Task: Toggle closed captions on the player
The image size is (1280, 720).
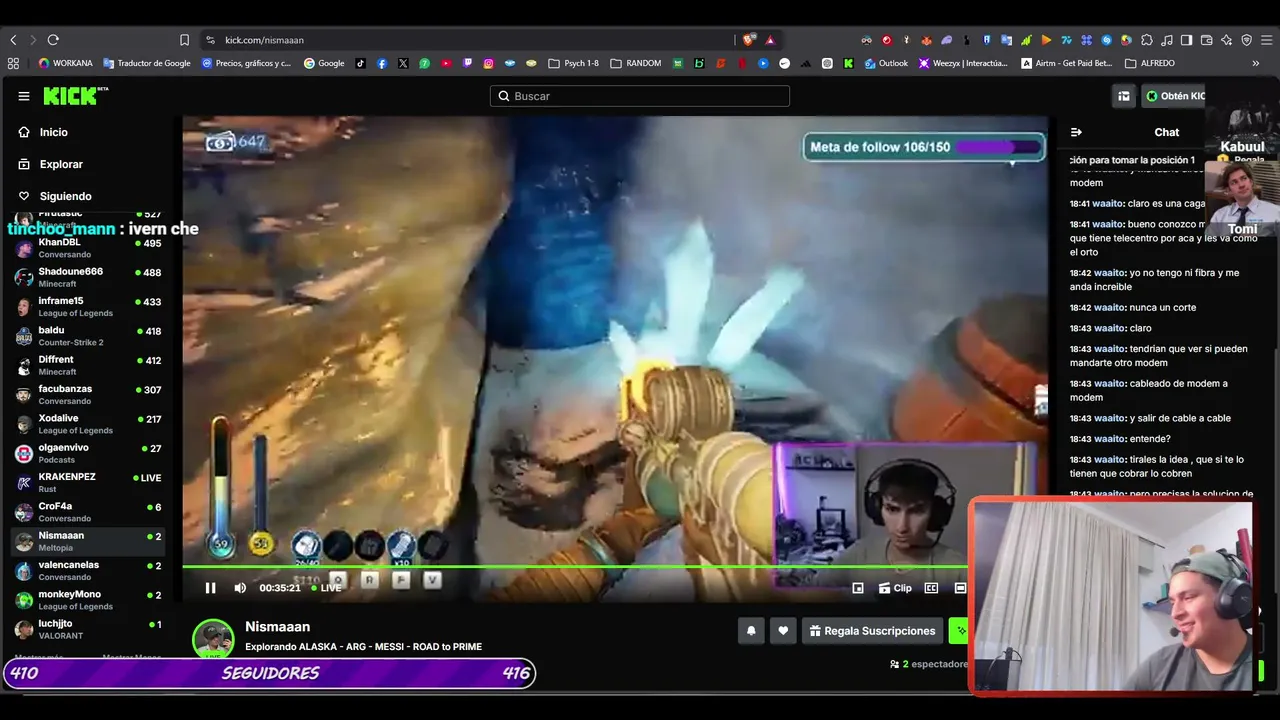Action: click(x=931, y=588)
